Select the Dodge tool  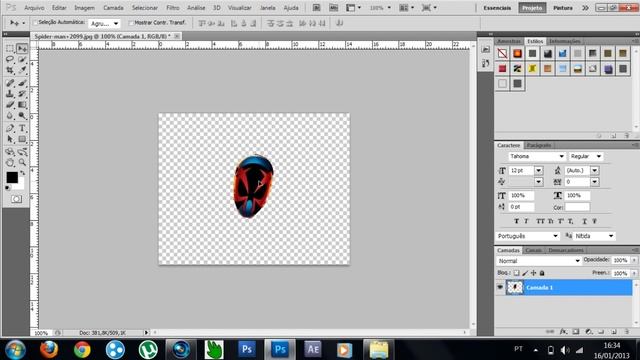point(22,116)
